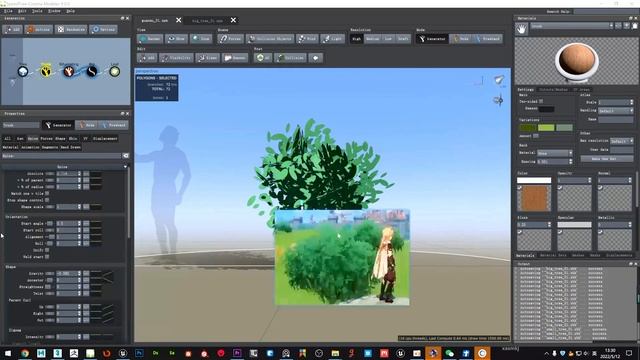Screen dimensions: 640x360
Task: Open the Window menu
Action: pos(54,11)
